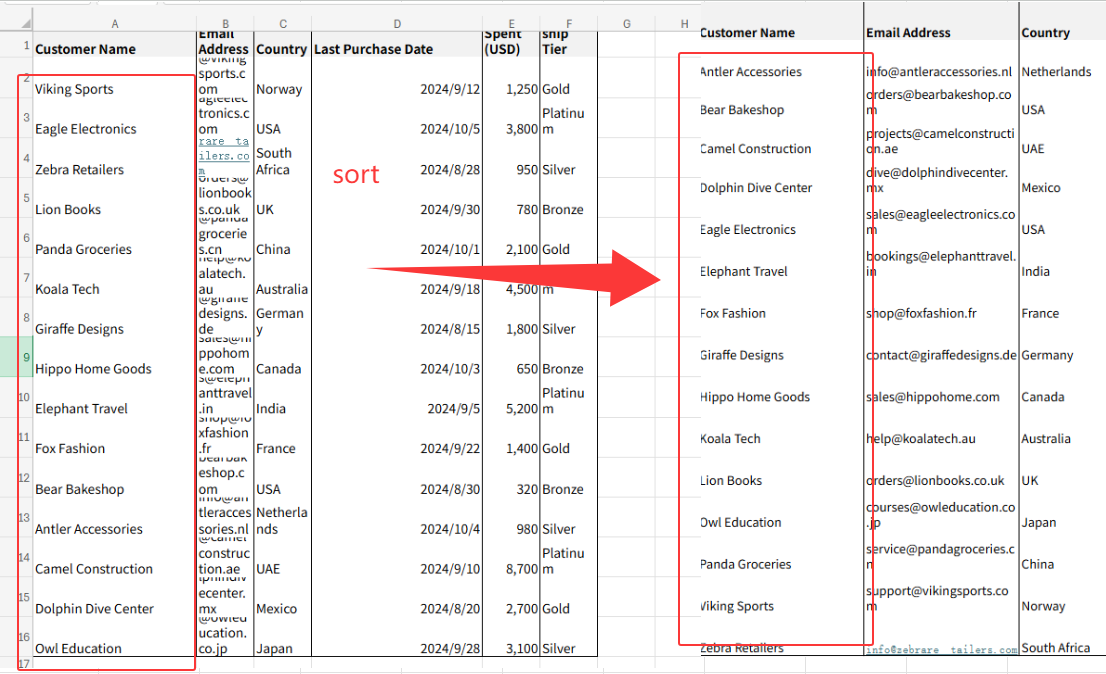Select Antler Accessories in the sorted right table
Image resolution: width=1106 pixels, height=674 pixels.
click(x=750, y=72)
